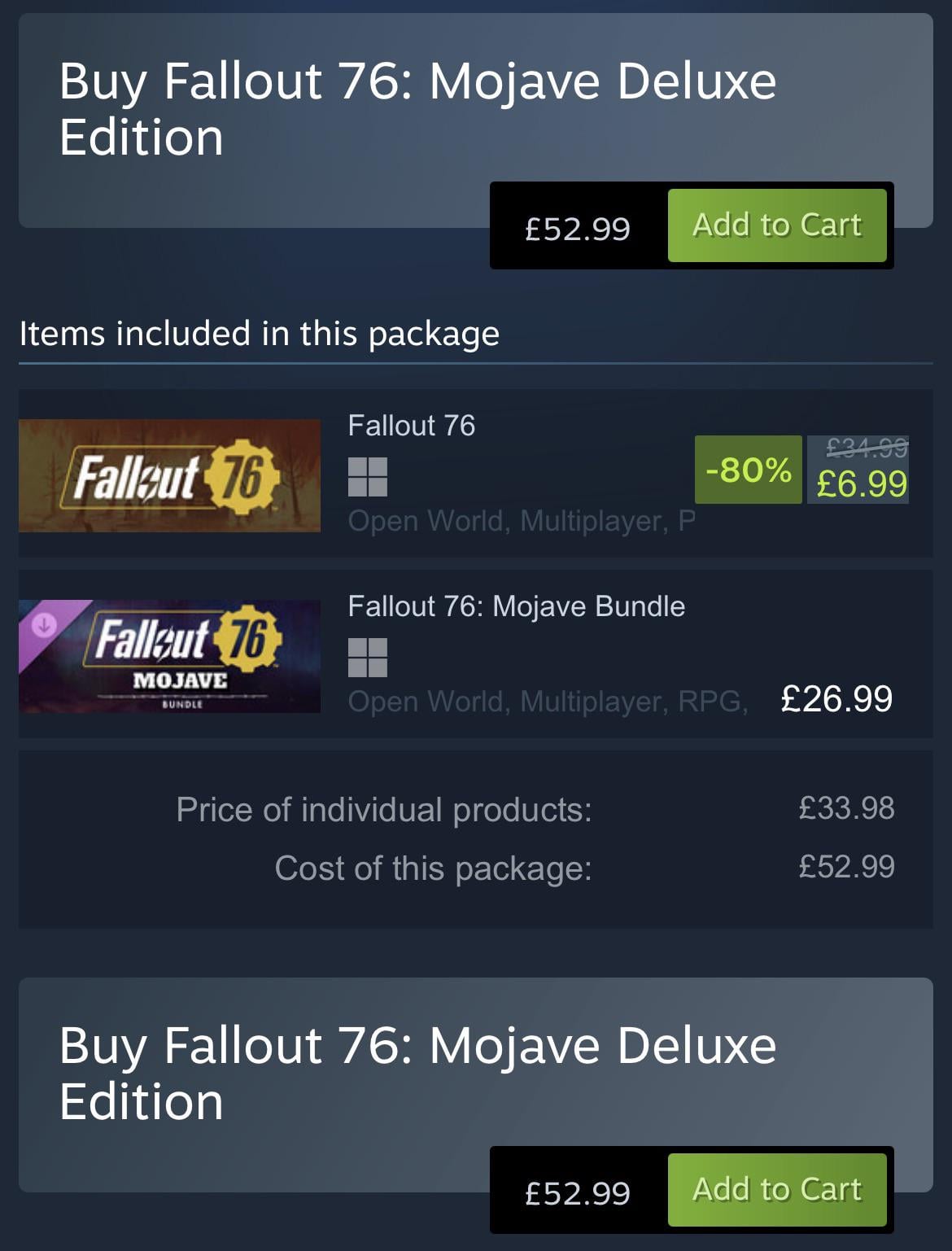
Task: Select the Fallout 76: Mojave Bundle title
Action: pyautogui.click(x=516, y=606)
